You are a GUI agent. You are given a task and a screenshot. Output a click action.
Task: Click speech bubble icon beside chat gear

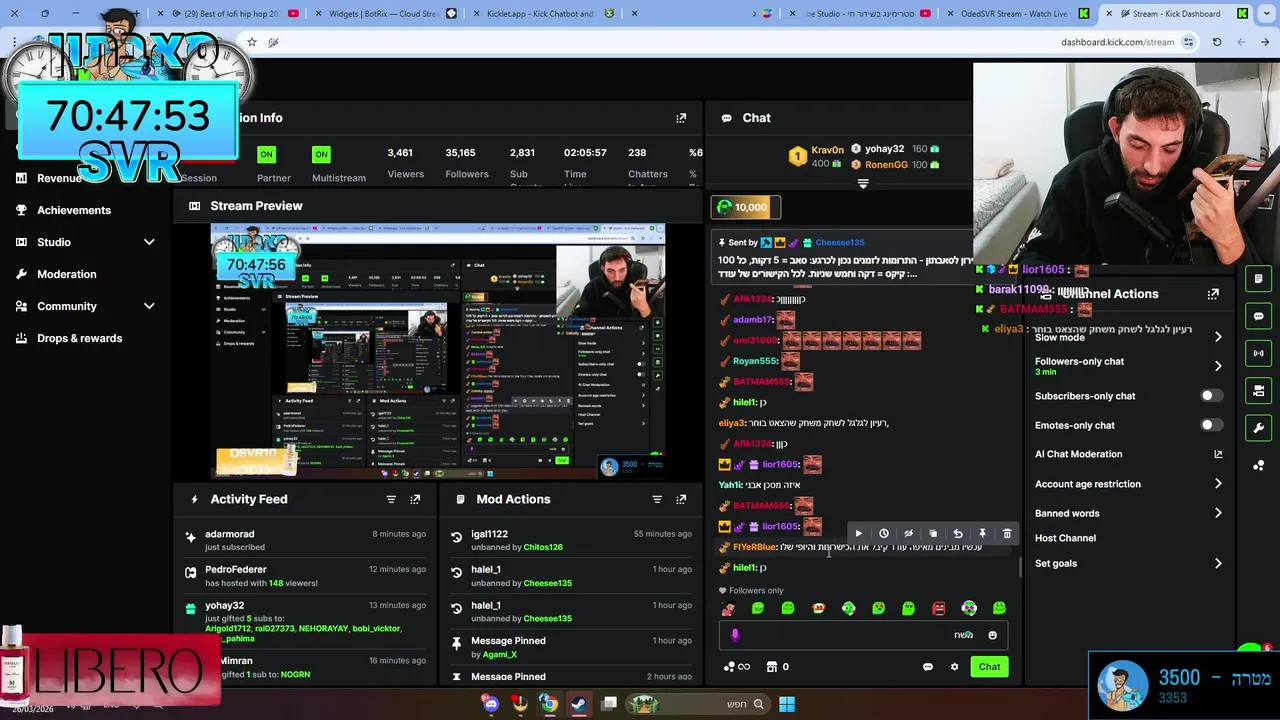tap(928, 667)
